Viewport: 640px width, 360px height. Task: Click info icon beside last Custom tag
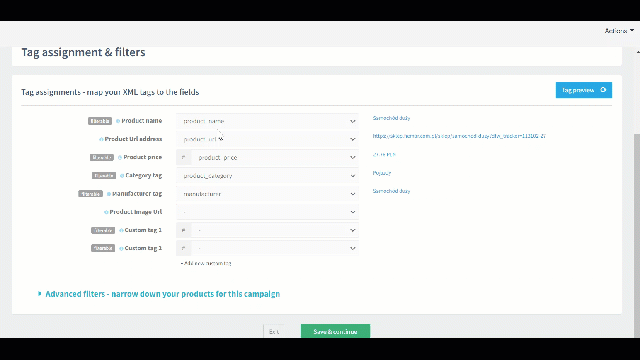[x=121, y=248]
